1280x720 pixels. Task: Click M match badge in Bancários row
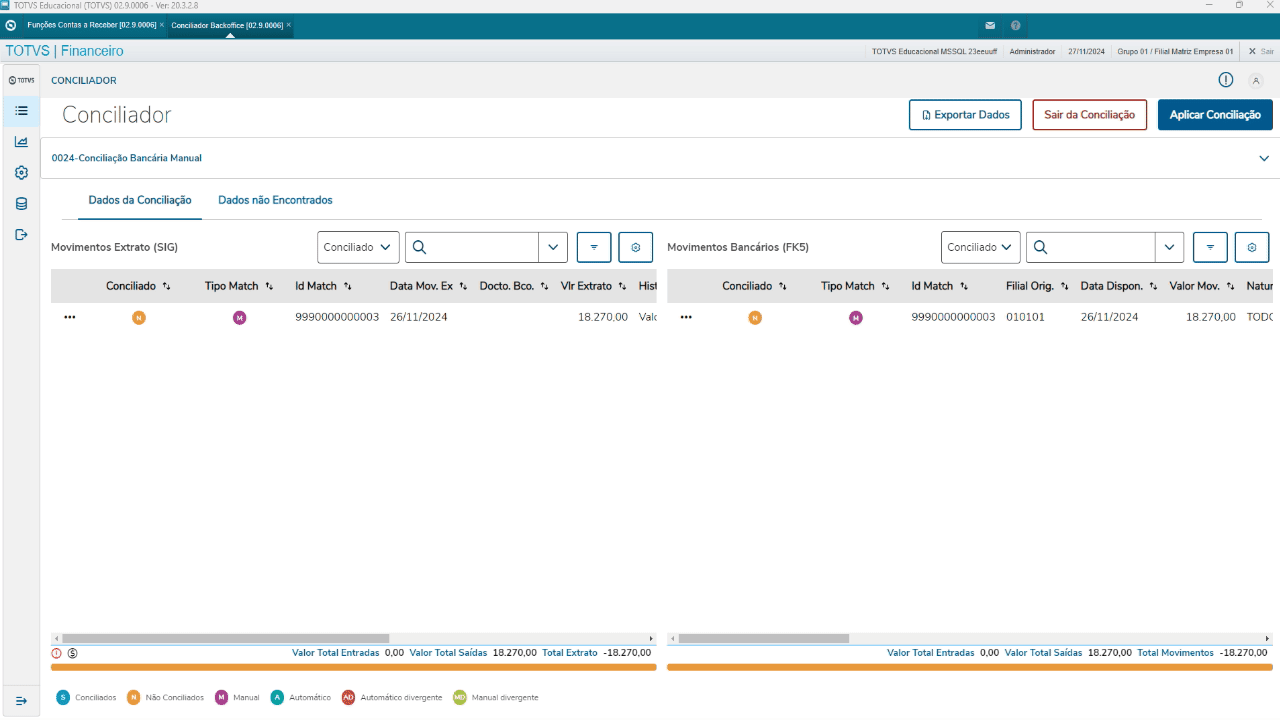click(x=855, y=318)
